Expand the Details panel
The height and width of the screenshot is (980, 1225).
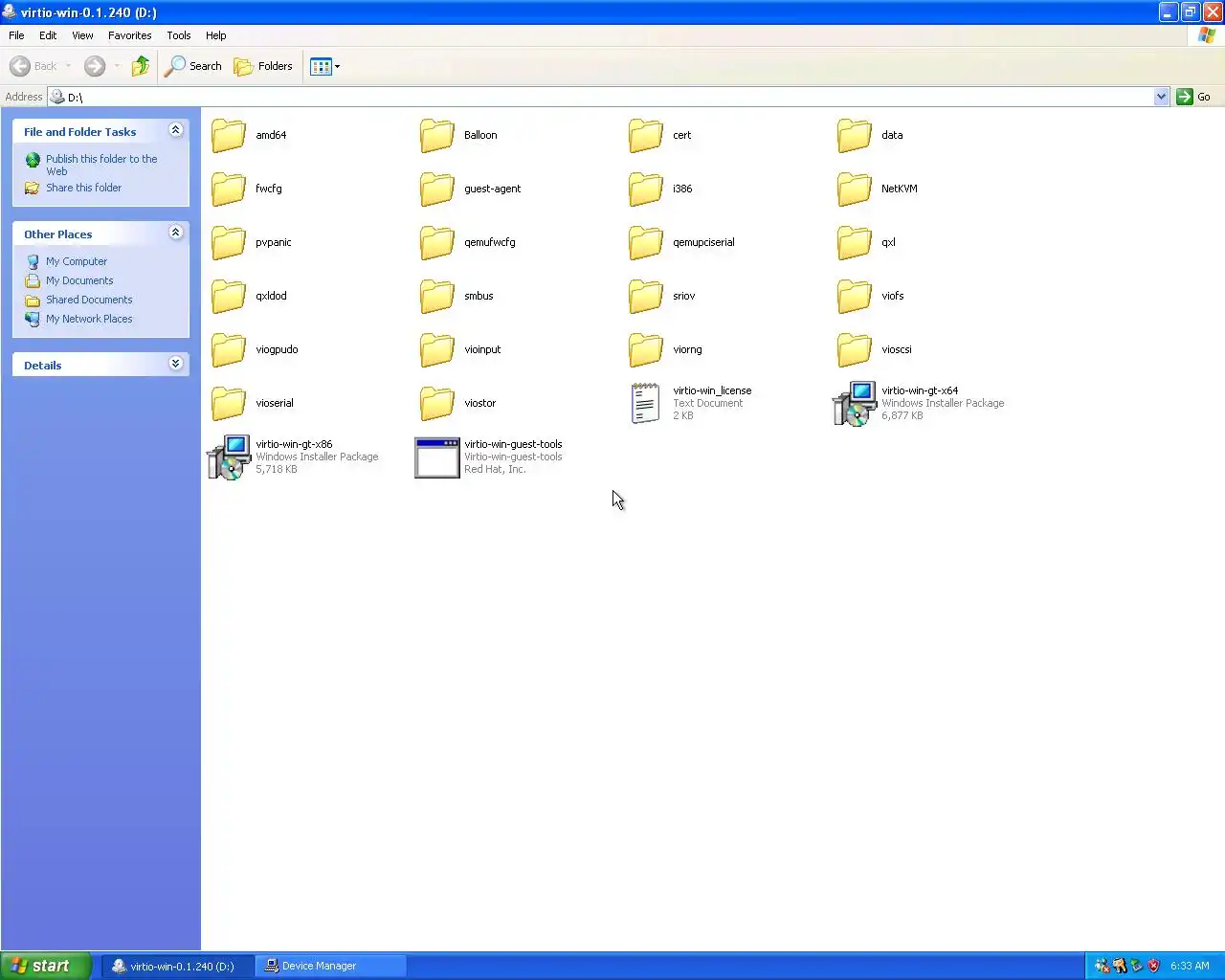tap(175, 364)
